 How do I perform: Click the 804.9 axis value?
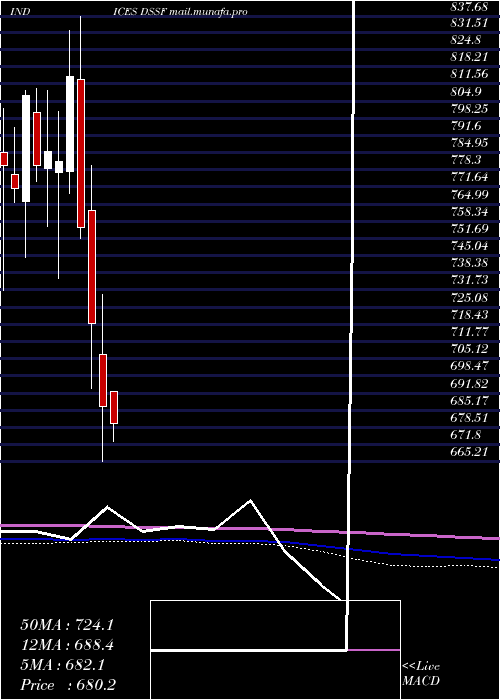click(466, 91)
